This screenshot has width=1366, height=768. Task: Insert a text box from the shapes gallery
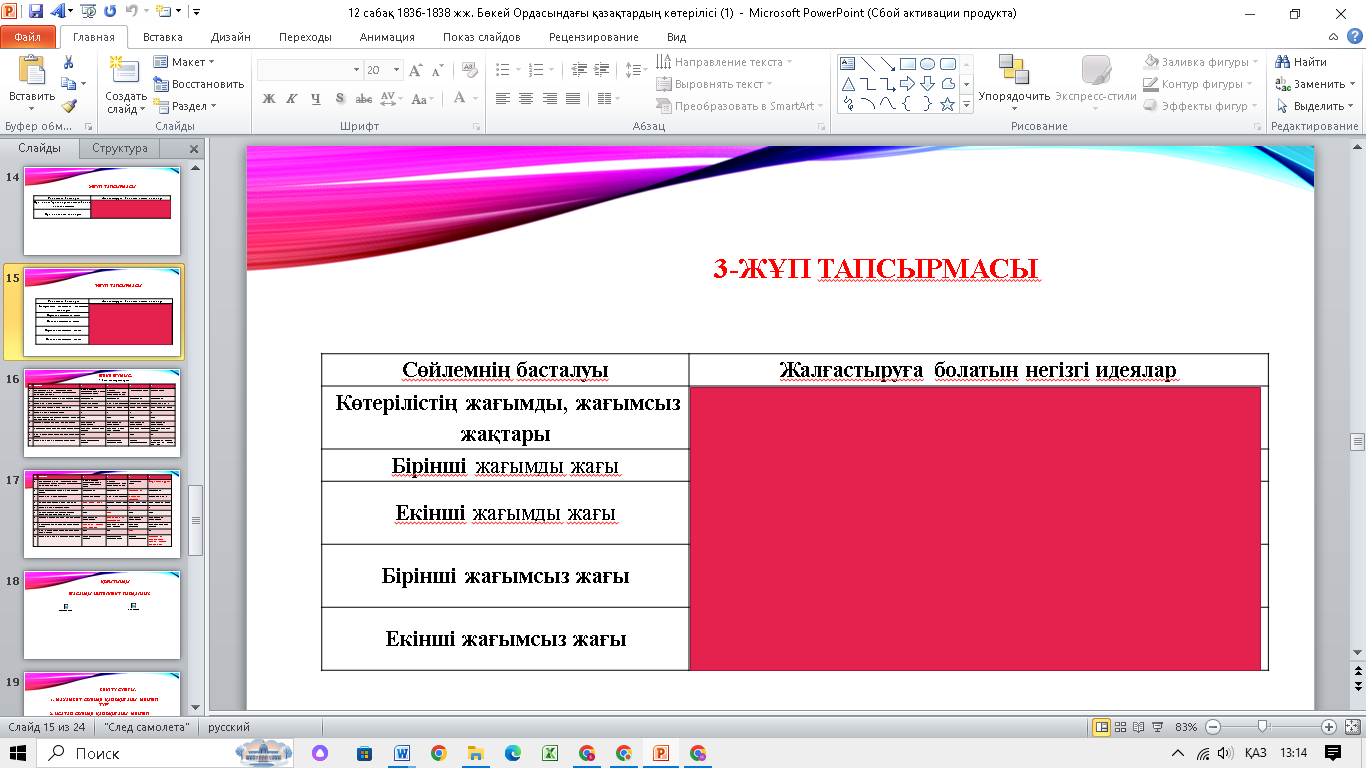coord(848,64)
